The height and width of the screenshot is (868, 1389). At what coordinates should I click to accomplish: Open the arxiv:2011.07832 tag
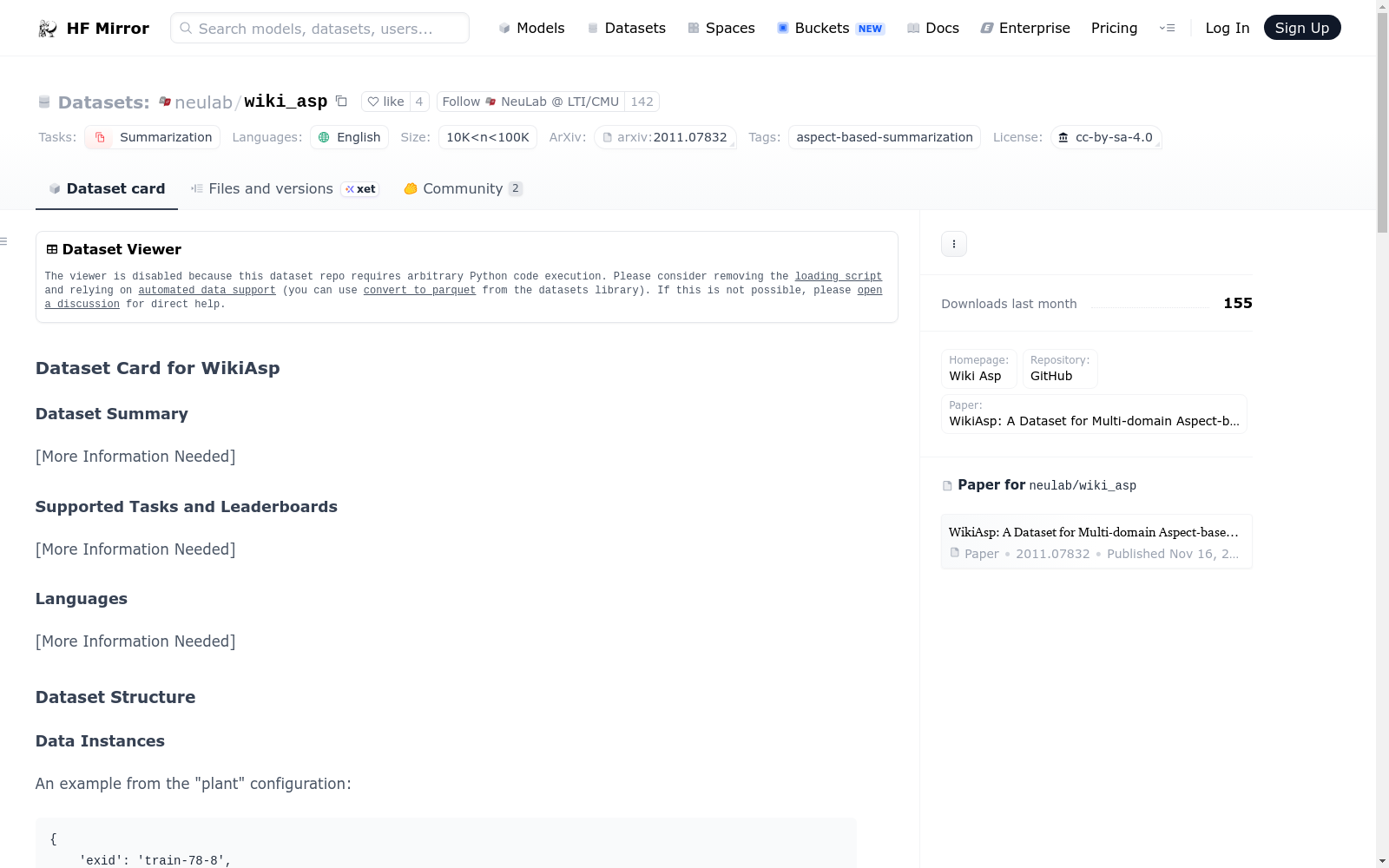click(x=665, y=137)
